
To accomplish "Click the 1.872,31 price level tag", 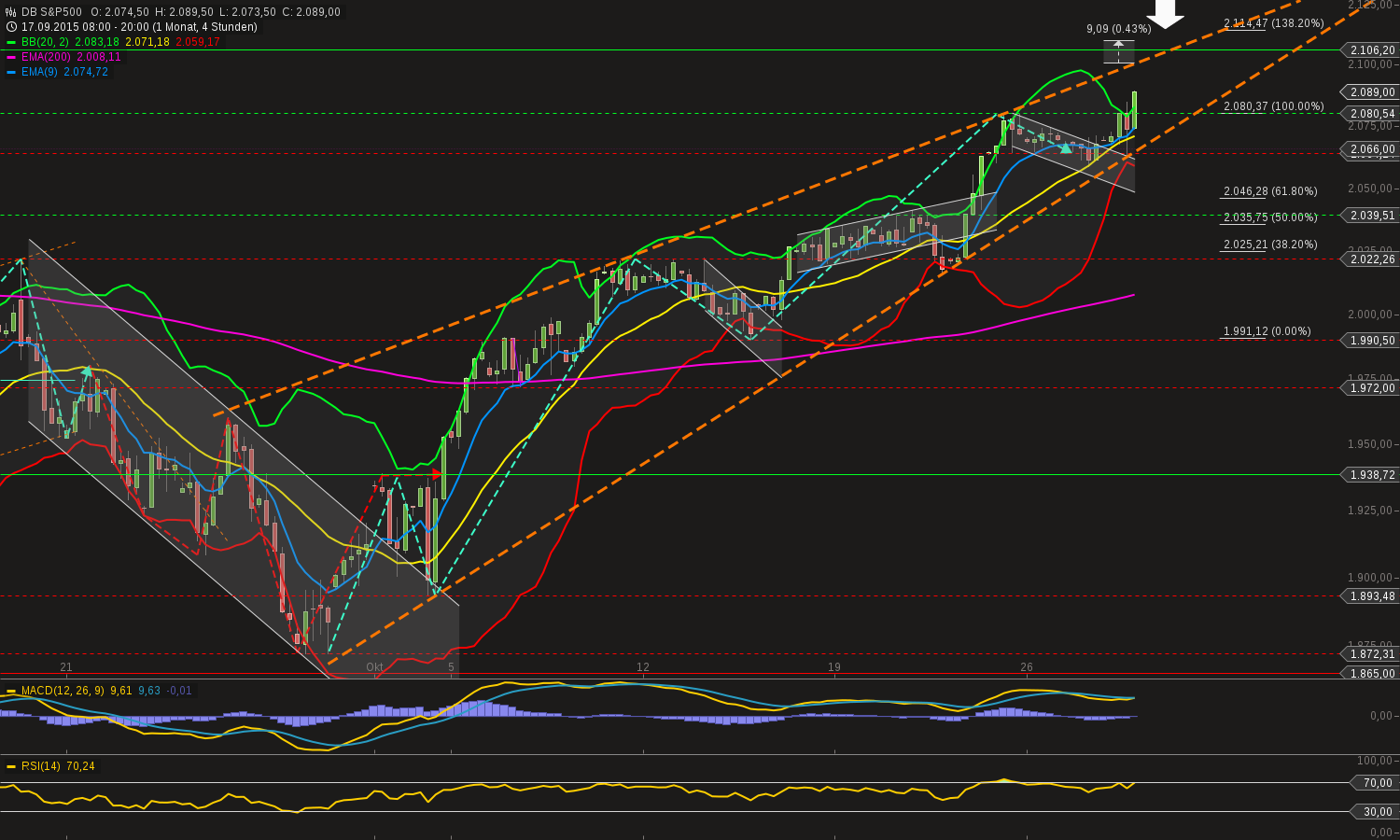I will coord(1372,654).
